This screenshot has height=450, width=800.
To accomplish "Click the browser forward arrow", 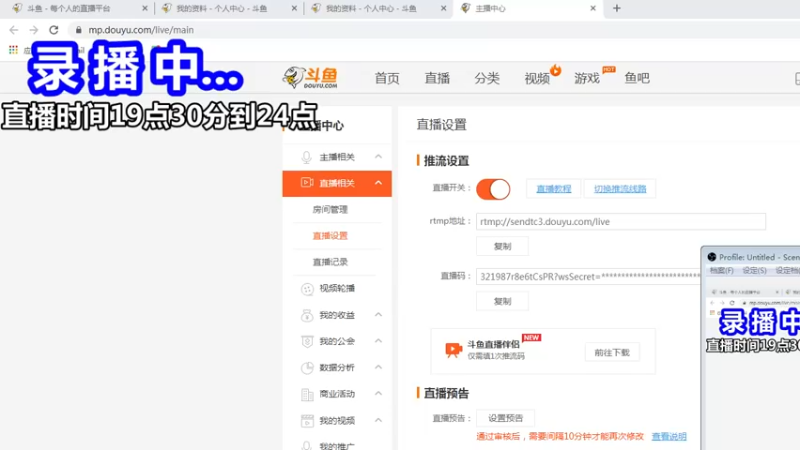I will (34, 30).
